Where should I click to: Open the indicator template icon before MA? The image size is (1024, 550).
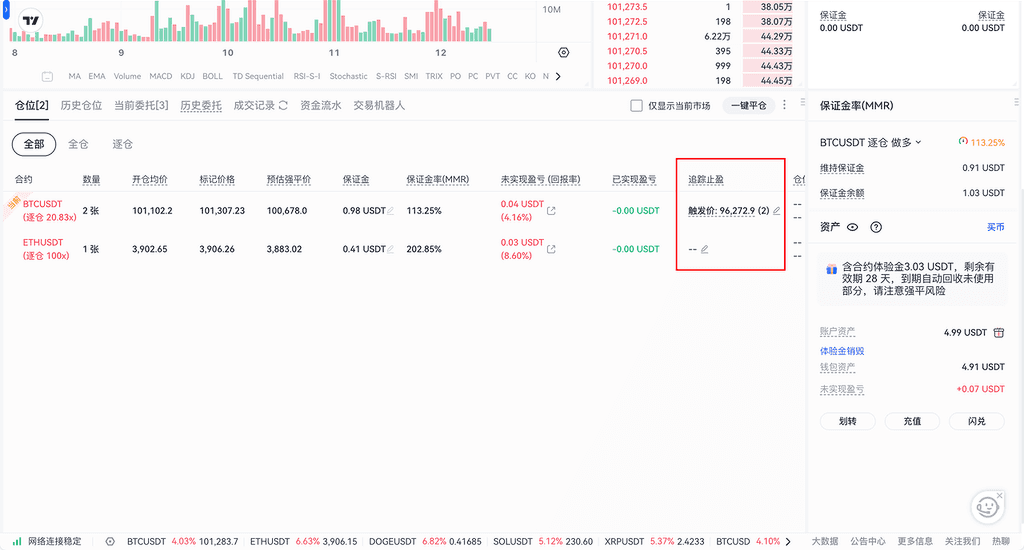(x=47, y=77)
